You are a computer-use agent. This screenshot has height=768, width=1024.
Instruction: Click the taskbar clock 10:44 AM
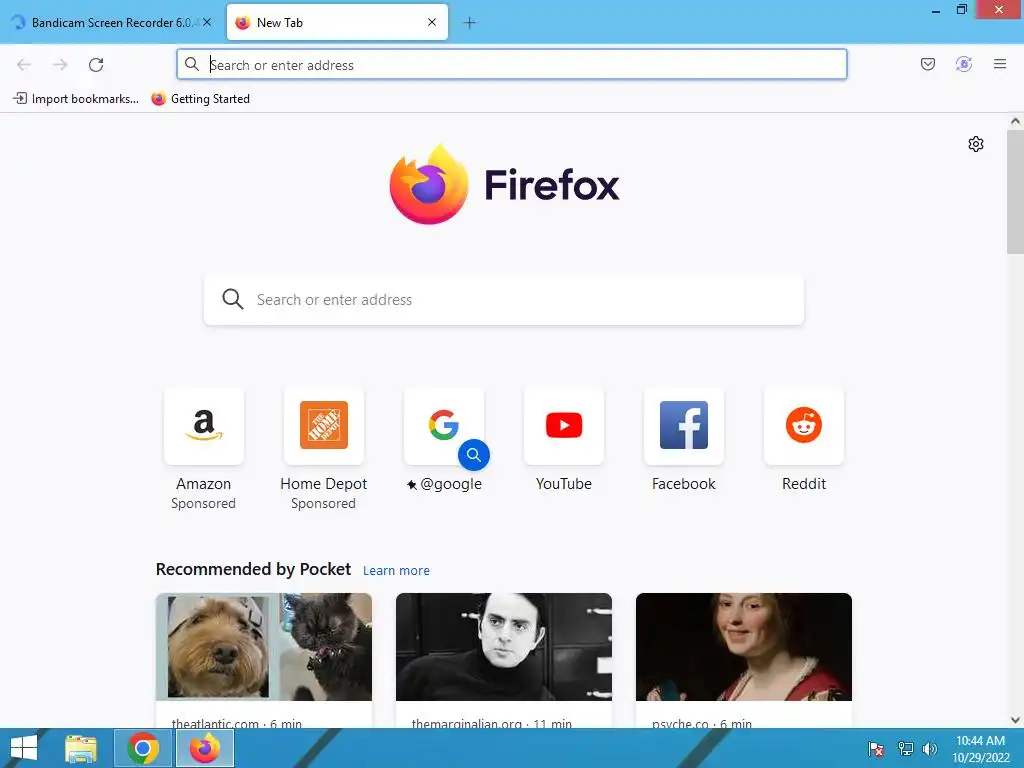[x=980, y=748]
